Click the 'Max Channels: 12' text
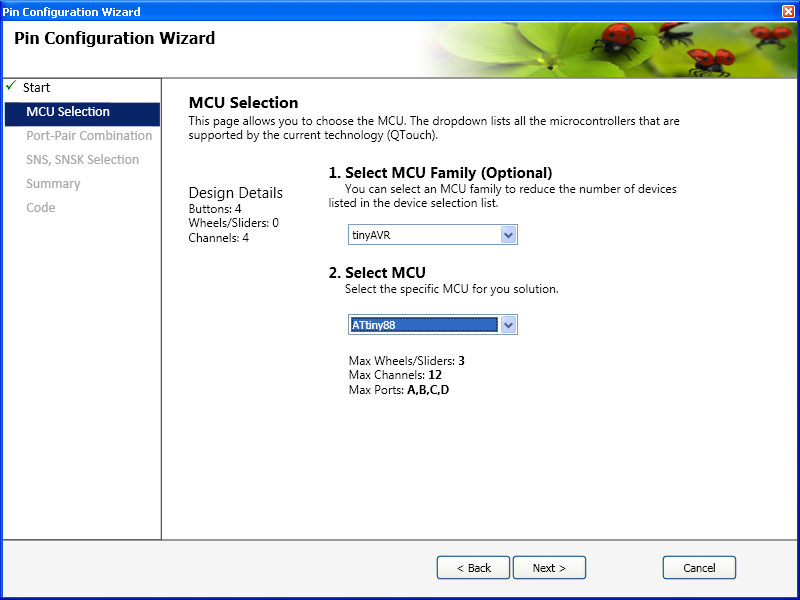800x600 pixels. (395, 375)
